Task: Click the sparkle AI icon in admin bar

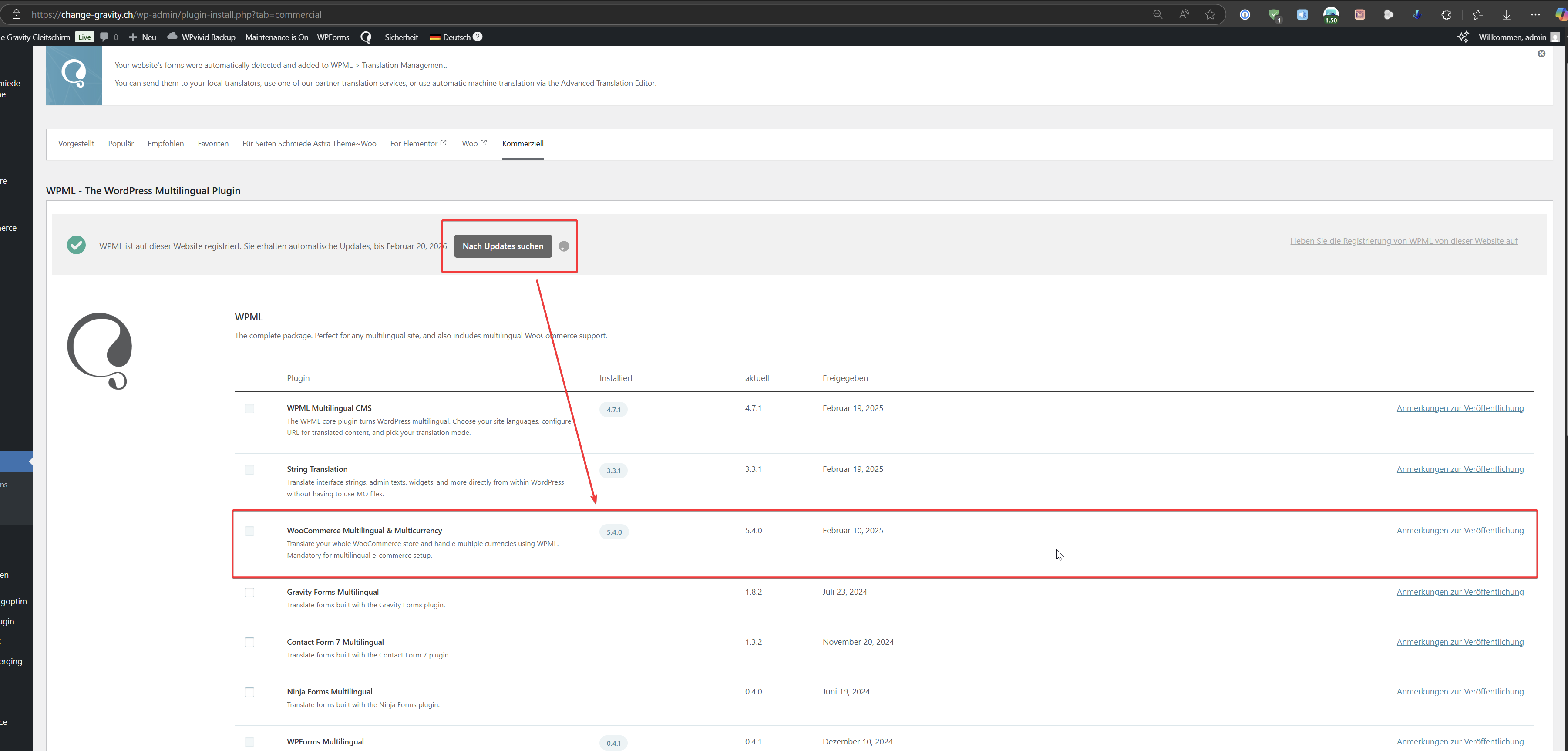Action: click(x=1463, y=37)
